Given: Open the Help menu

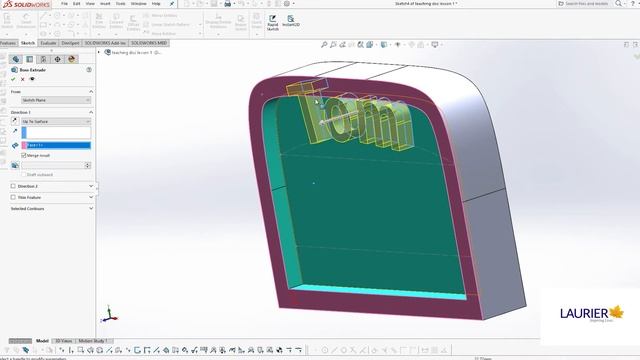Looking at the screenshot, I should click(156, 4).
